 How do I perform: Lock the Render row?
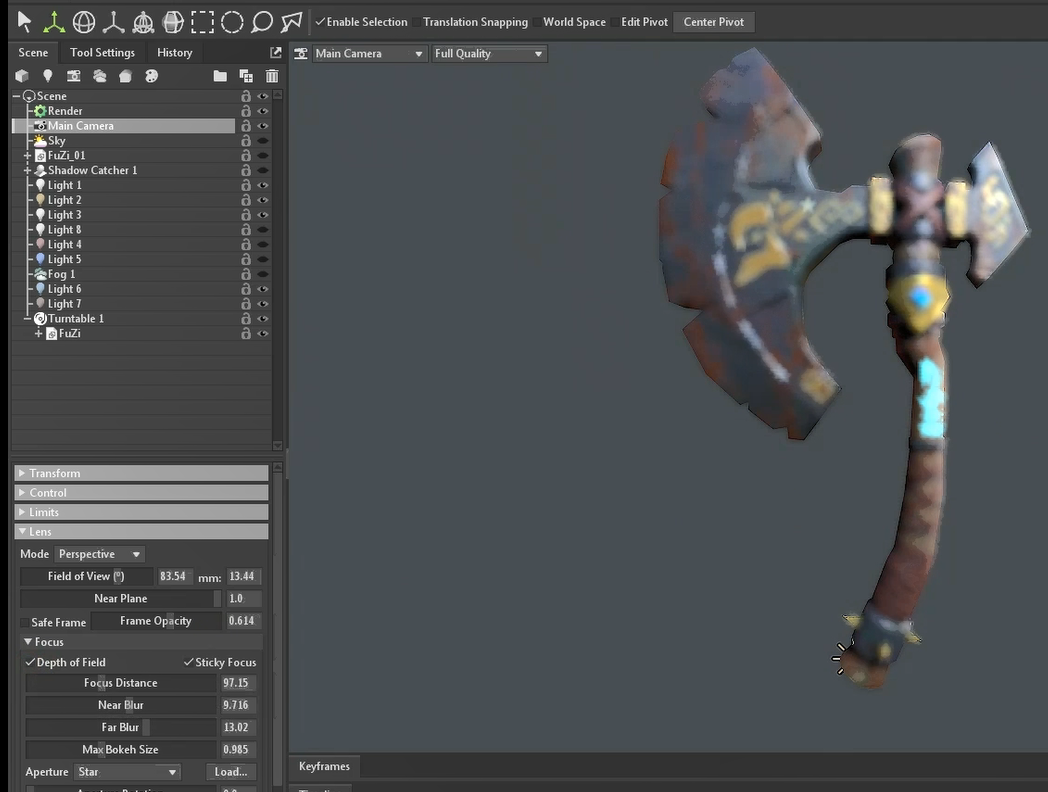pos(246,111)
